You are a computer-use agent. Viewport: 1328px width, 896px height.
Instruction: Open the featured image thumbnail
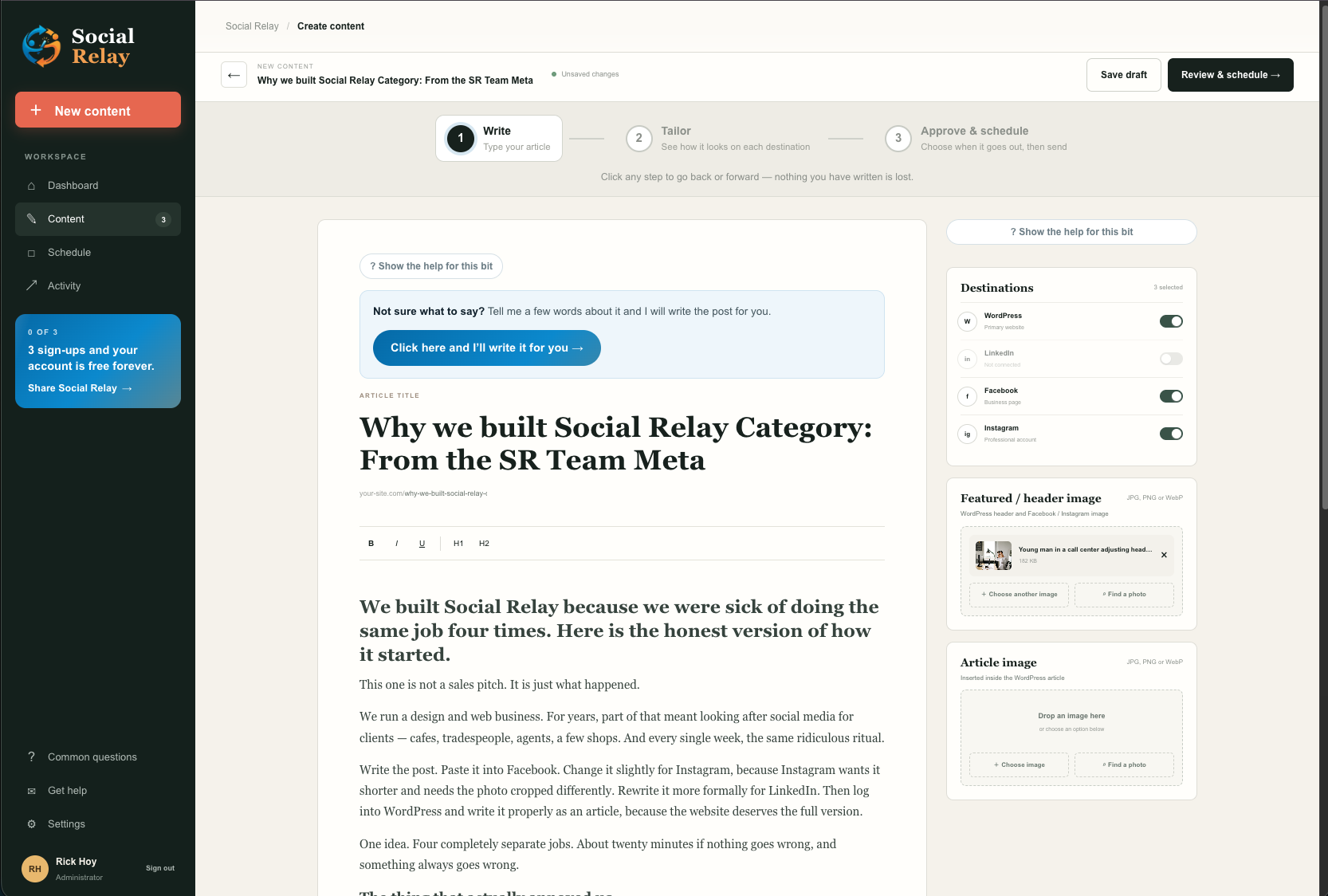[993, 555]
